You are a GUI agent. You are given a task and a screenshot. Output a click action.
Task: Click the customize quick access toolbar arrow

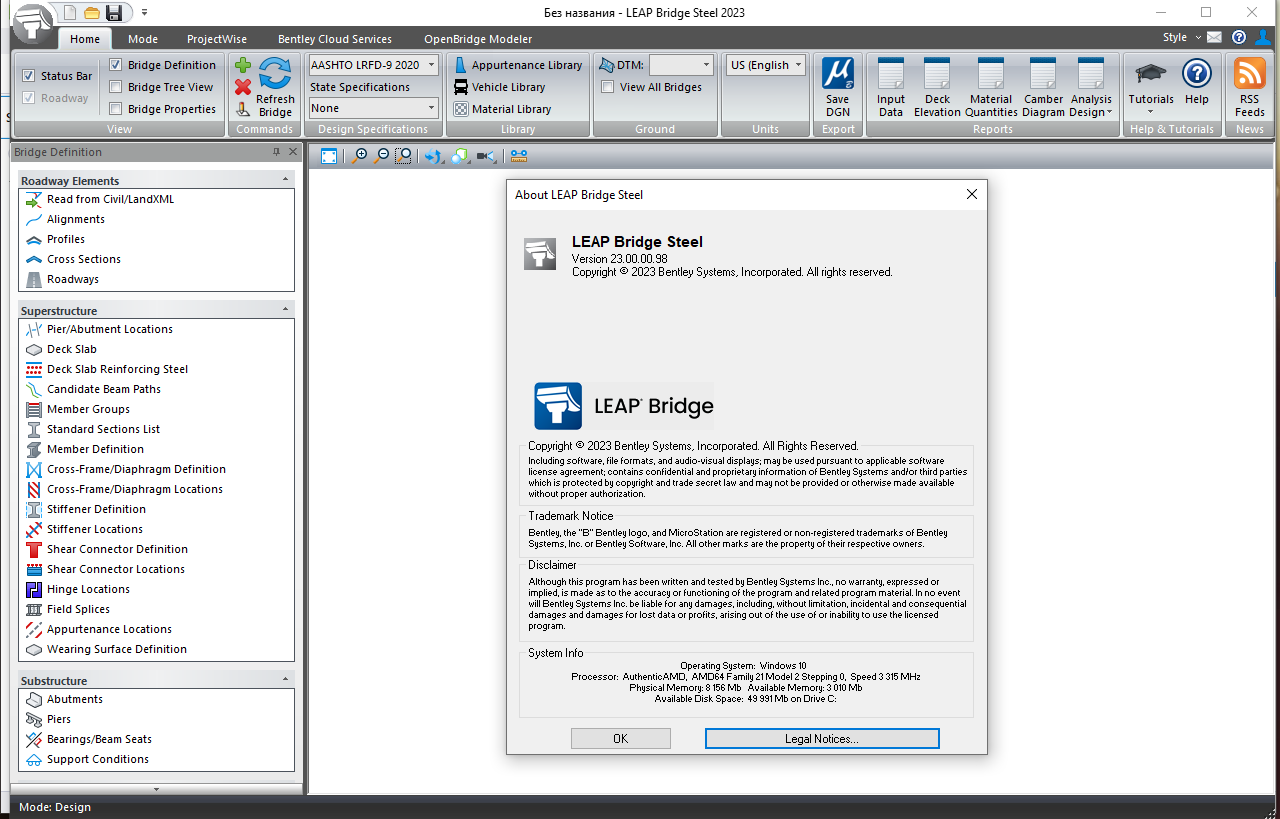click(x=144, y=13)
